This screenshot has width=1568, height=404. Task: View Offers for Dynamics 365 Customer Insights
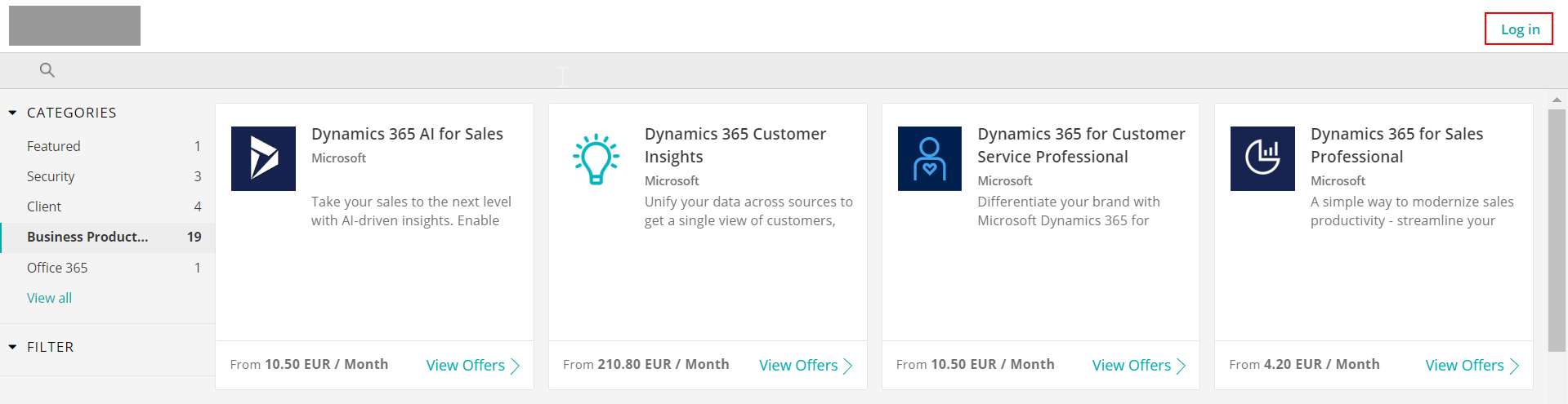tap(806, 366)
